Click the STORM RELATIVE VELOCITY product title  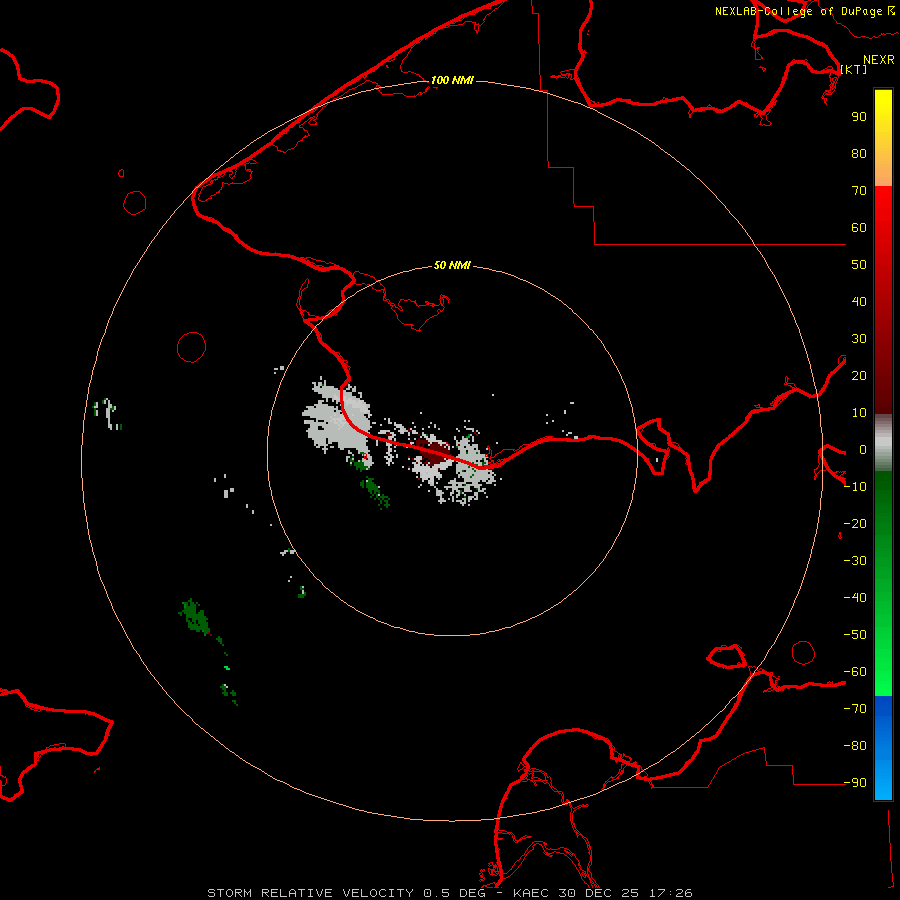310,893
